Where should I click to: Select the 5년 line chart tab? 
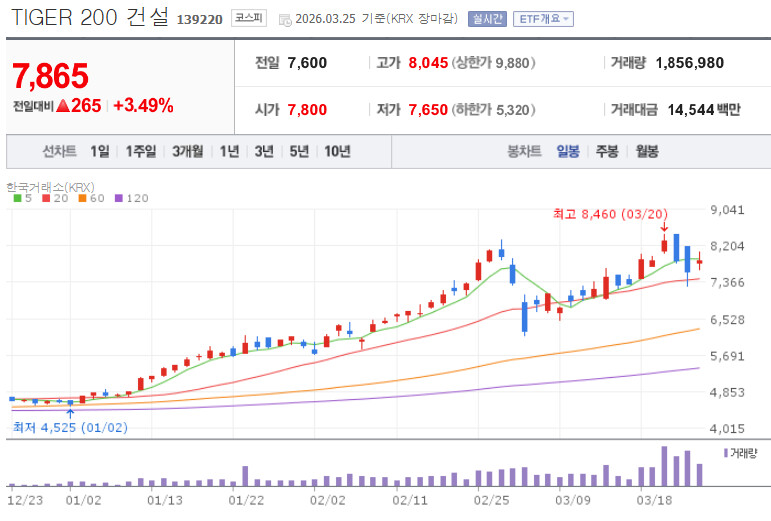(x=299, y=151)
